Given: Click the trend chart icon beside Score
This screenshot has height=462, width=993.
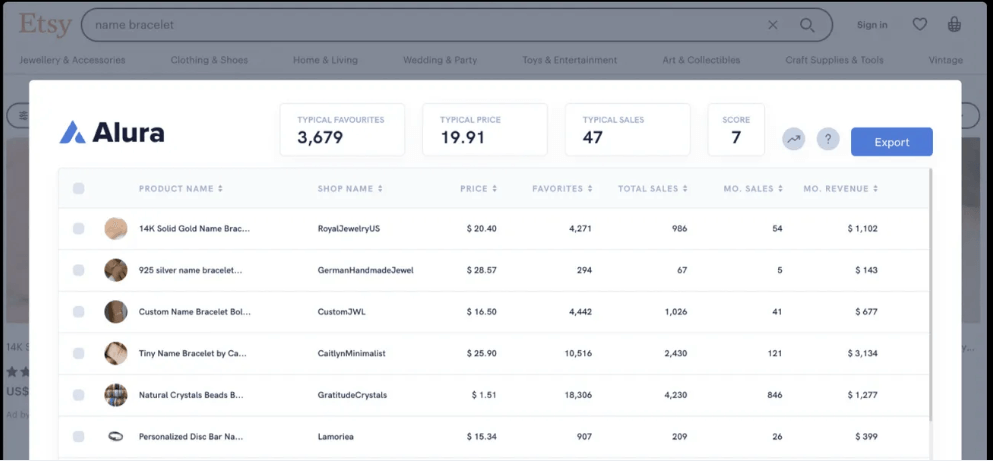Looking at the screenshot, I should click(793, 140).
